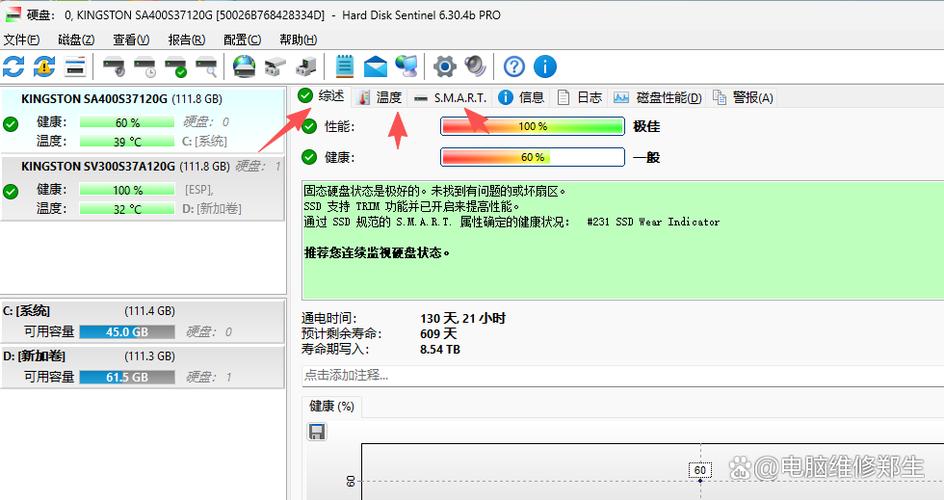Open the 文件(F) menu

[x=22, y=40]
